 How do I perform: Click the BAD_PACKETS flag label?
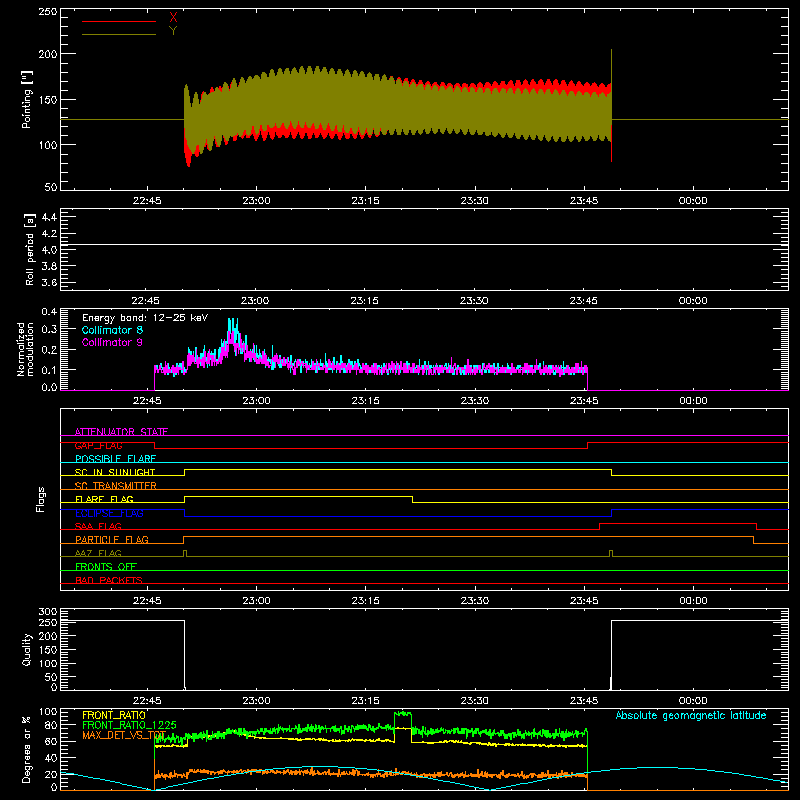[109, 580]
